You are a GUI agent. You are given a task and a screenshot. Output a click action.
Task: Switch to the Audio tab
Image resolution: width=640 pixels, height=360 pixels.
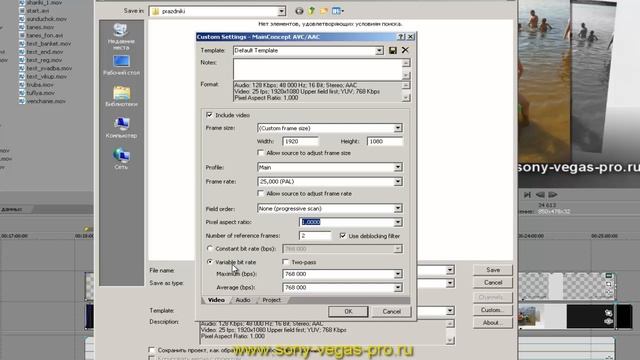(x=243, y=300)
